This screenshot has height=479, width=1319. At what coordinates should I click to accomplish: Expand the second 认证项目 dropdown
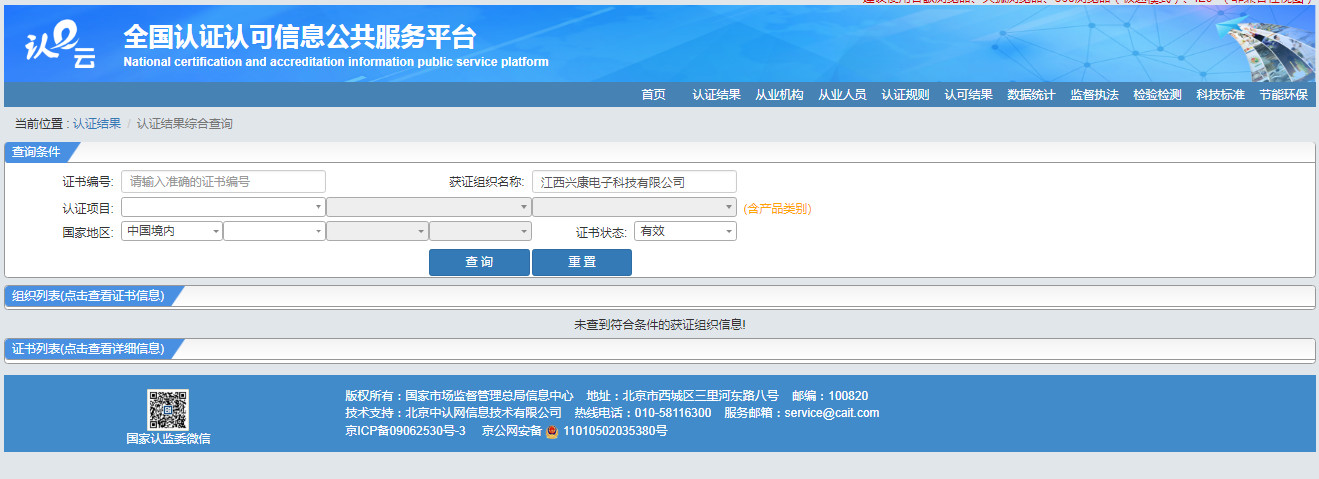429,207
